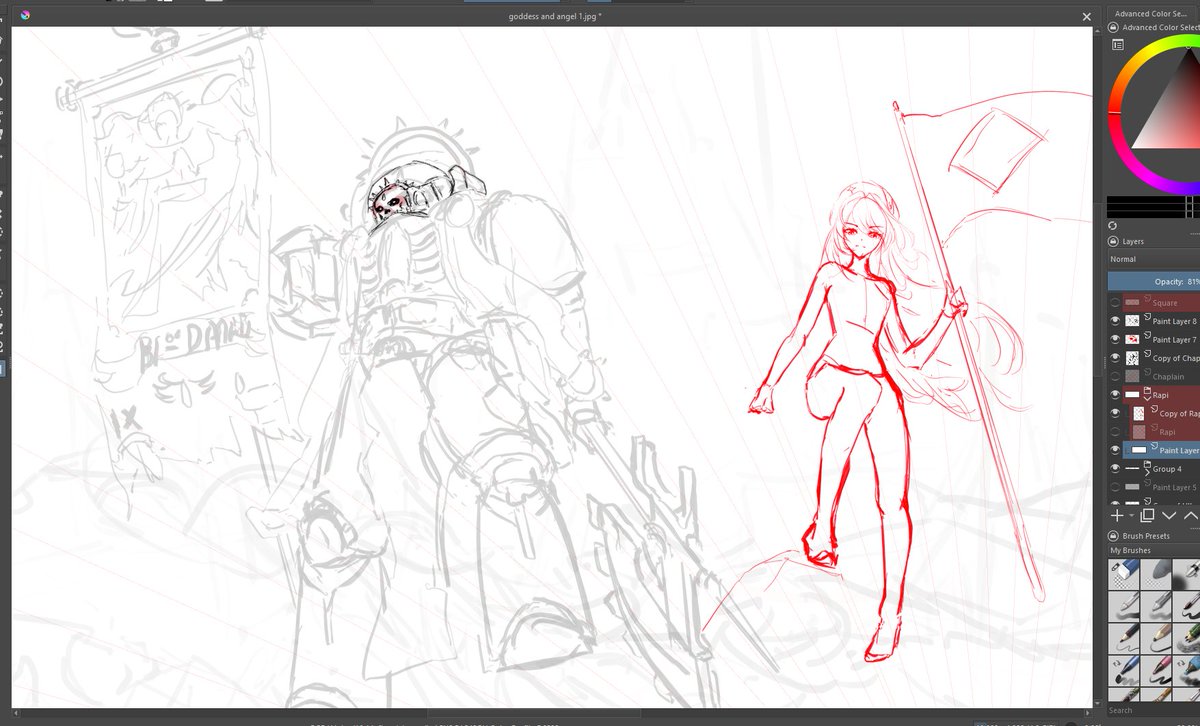
Task: Duplicate the current layer
Action: click(x=1147, y=515)
